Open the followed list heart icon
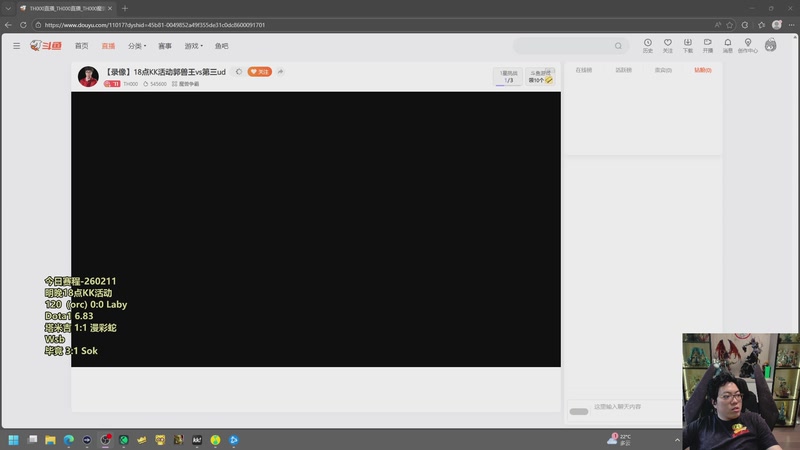 pyautogui.click(x=667, y=45)
